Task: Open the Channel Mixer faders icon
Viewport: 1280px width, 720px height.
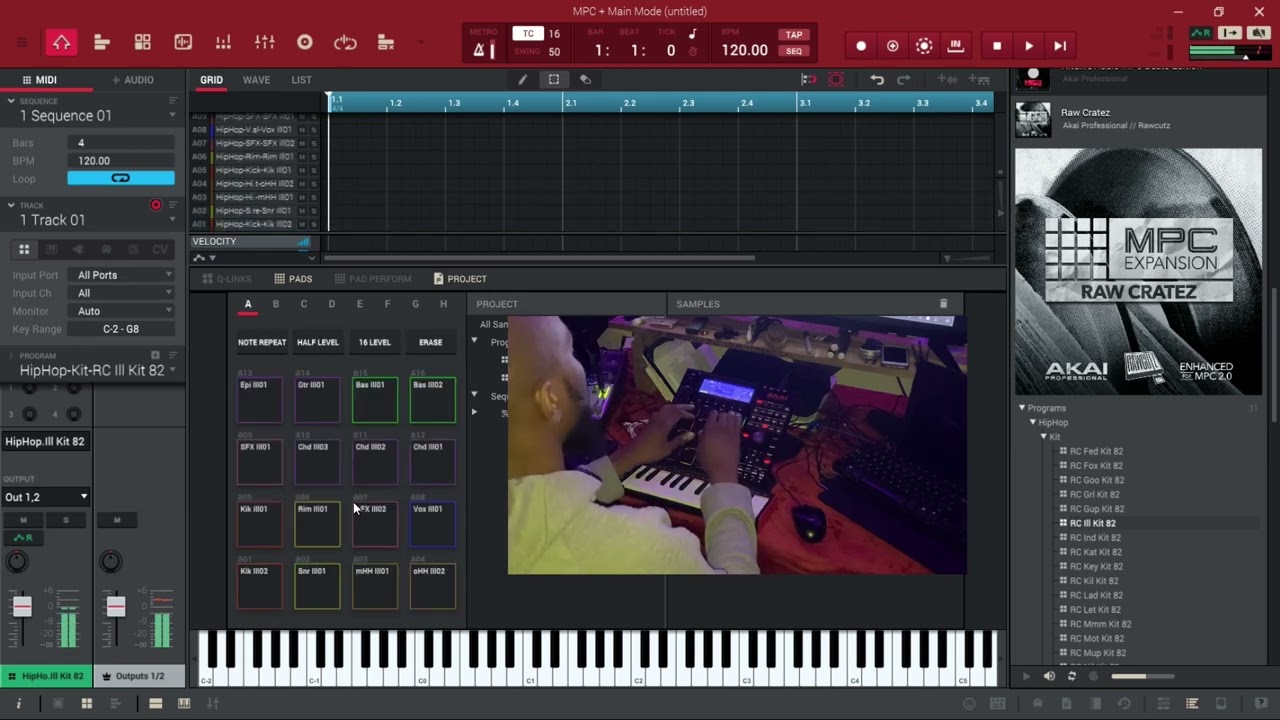Action: (x=264, y=42)
